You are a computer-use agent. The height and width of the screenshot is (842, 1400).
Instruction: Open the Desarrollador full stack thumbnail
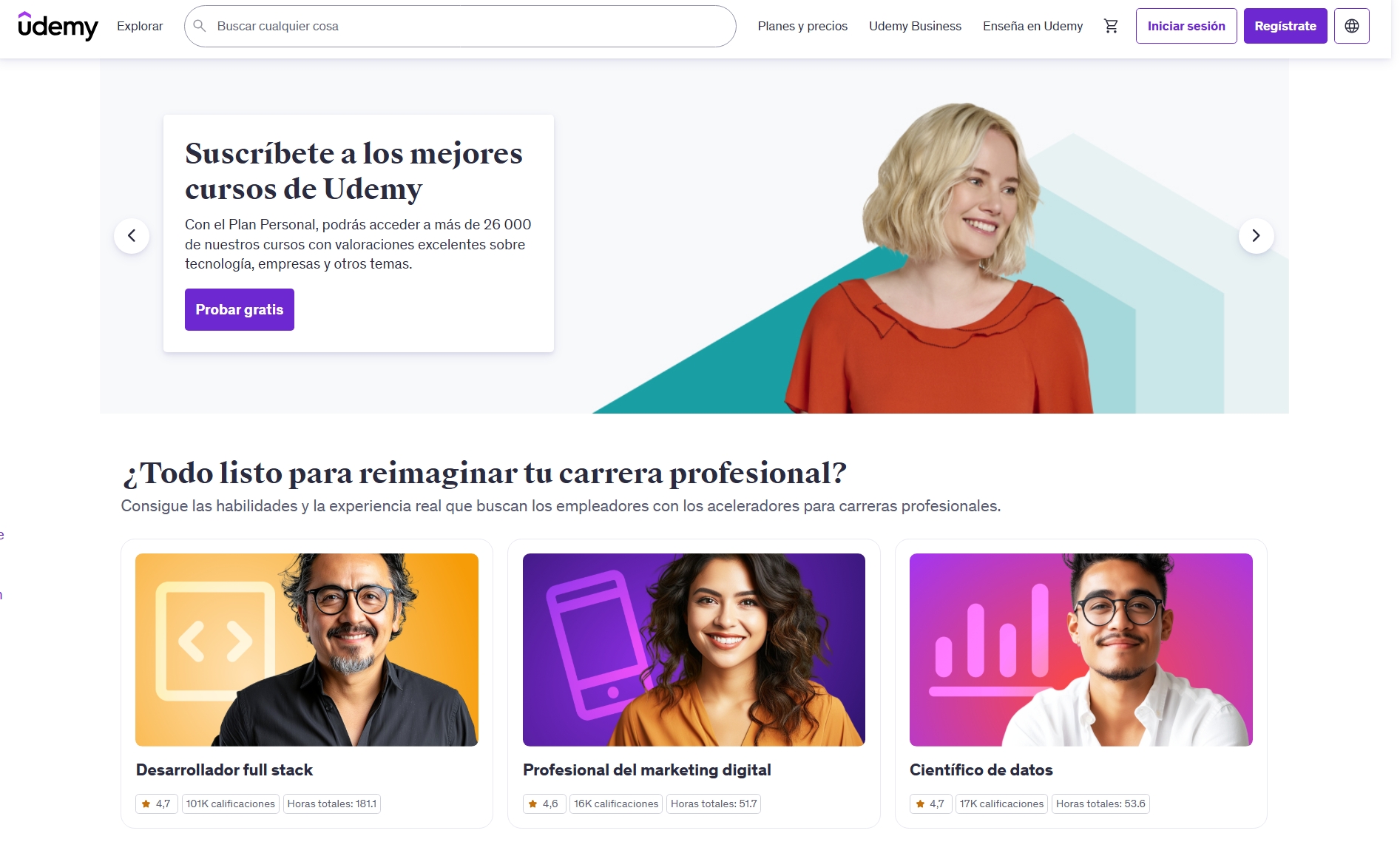[x=307, y=650]
